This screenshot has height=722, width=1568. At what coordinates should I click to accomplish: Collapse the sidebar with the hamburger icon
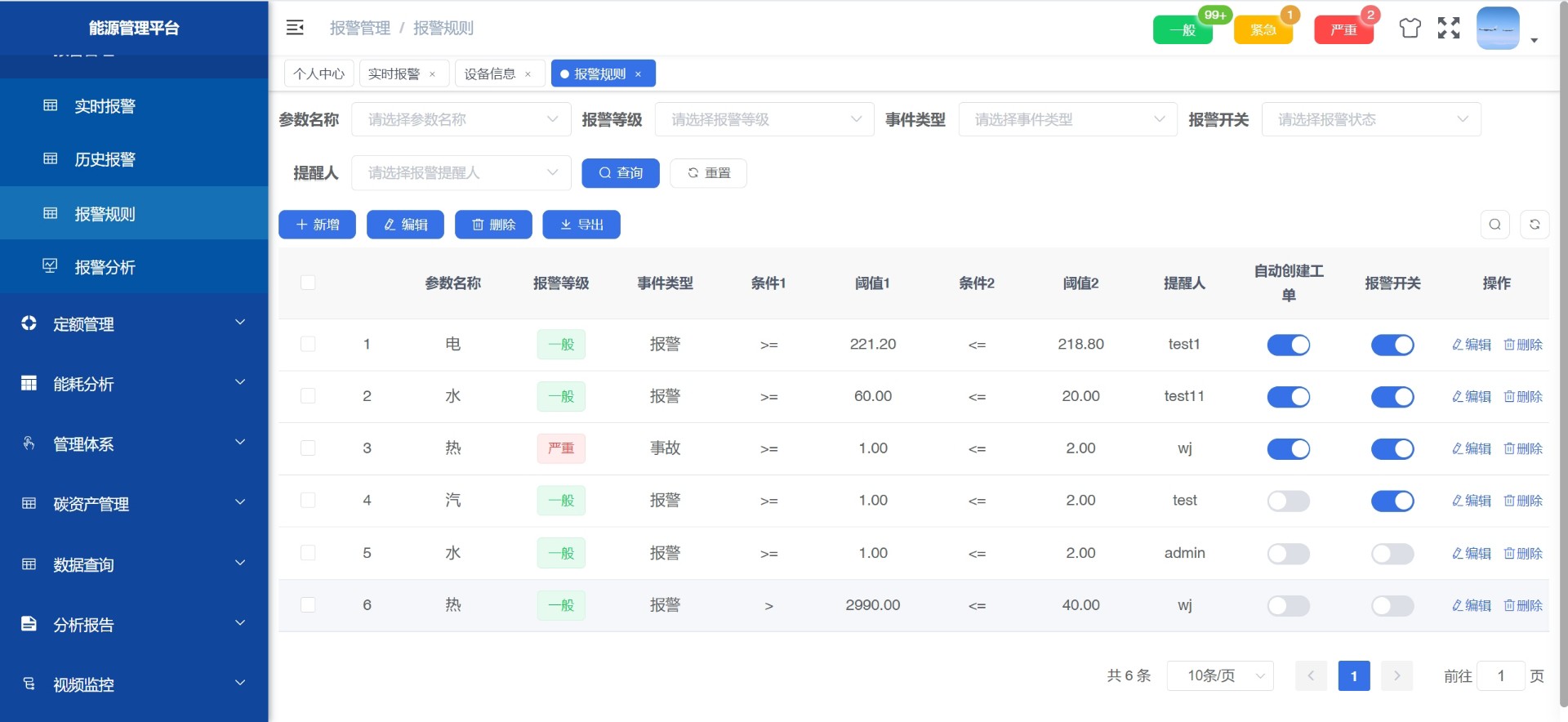[x=295, y=28]
